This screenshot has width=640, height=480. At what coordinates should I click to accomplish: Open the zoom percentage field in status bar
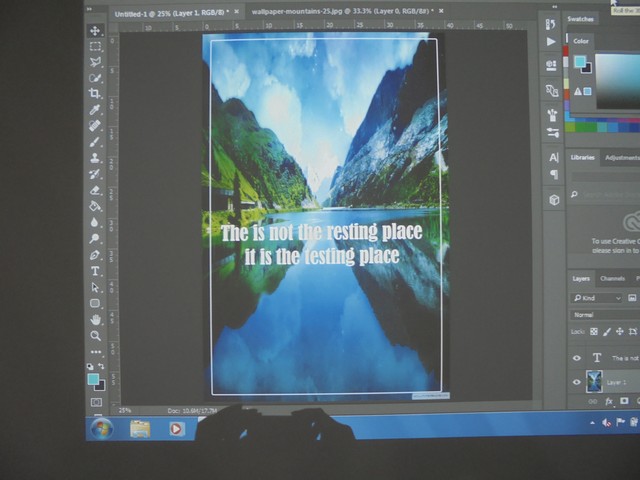(126, 410)
